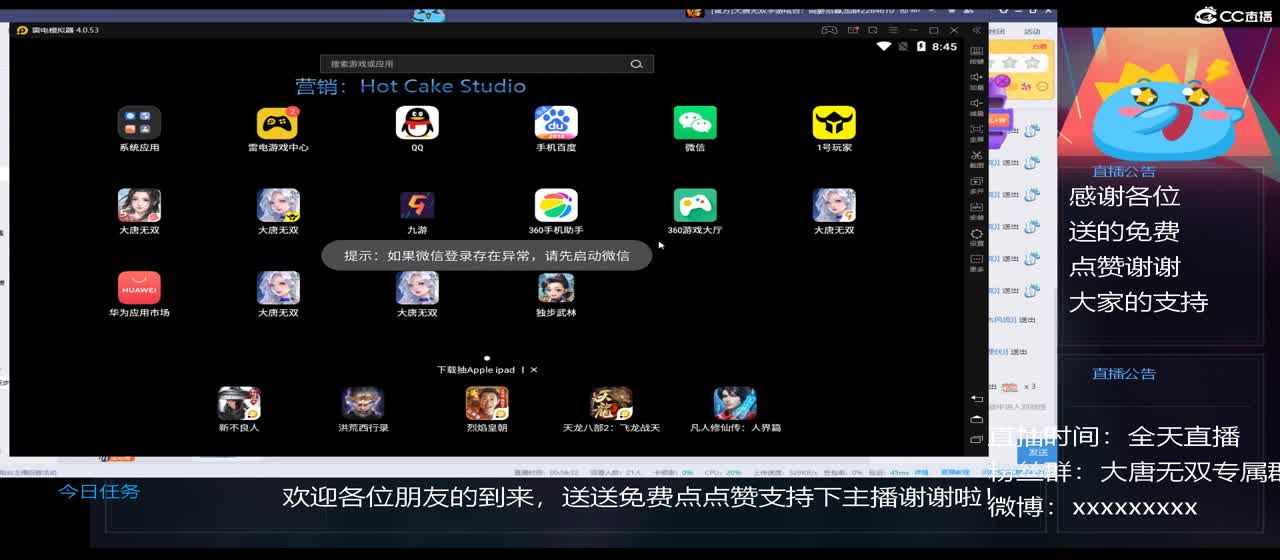Open 按键 keyboard mapping in sidebar
Image resolution: width=1280 pixels, height=560 pixels.
[977, 54]
